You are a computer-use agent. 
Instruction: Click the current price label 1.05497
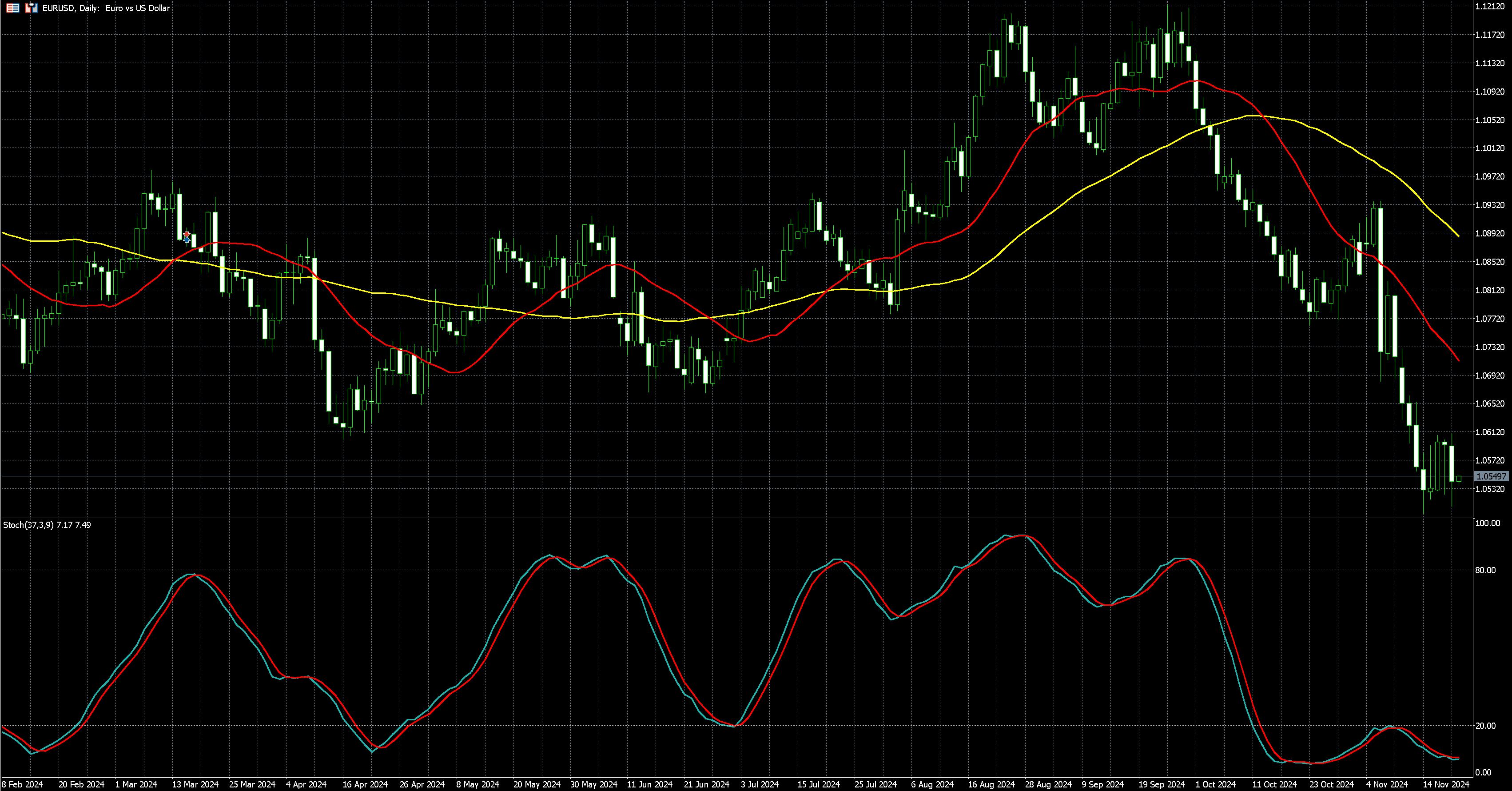pos(1490,476)
